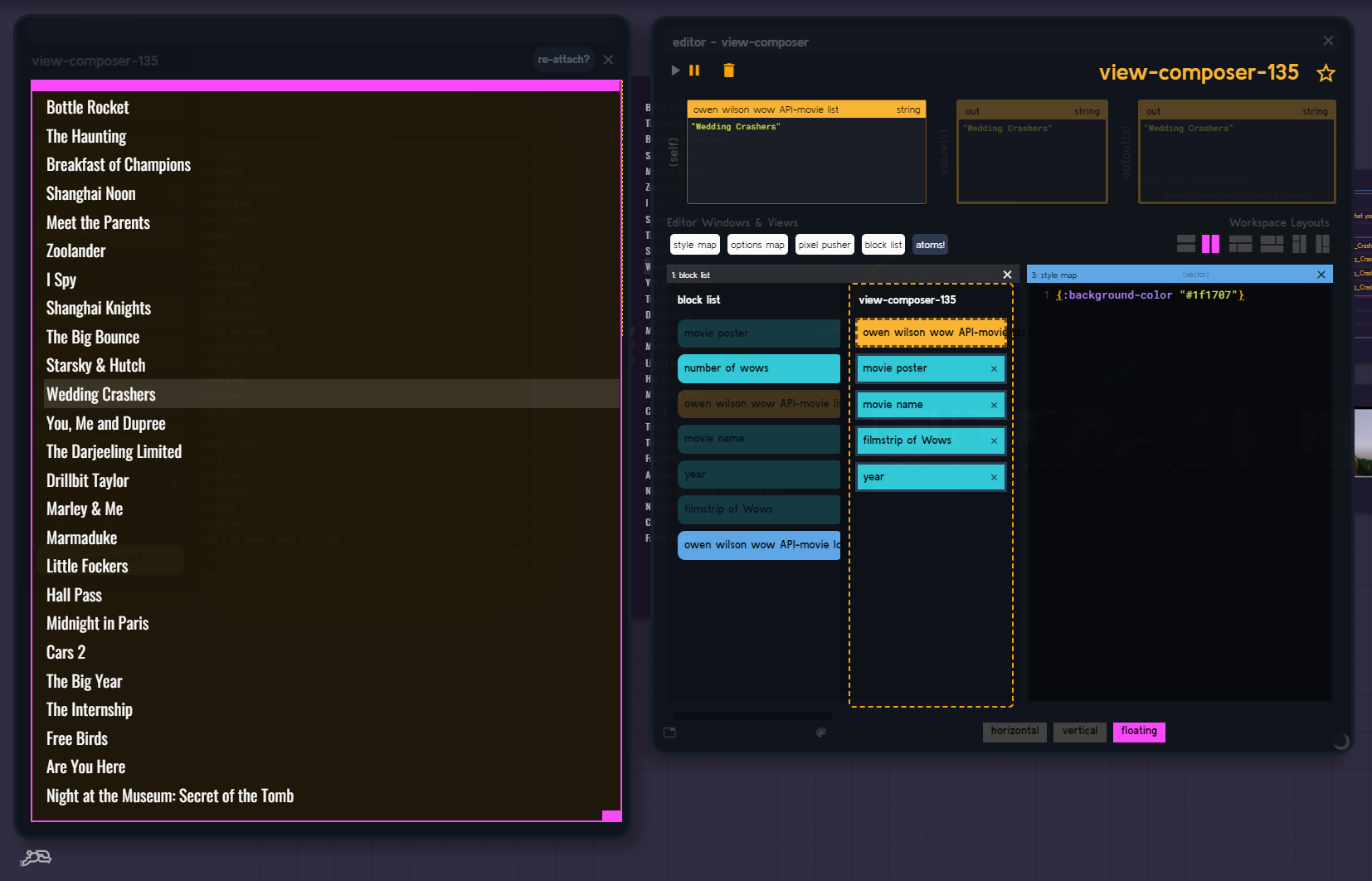Click the rabbit logo icon at the bottom left
The height and width of the screenshot is (881, 1372).
[36, 858]
